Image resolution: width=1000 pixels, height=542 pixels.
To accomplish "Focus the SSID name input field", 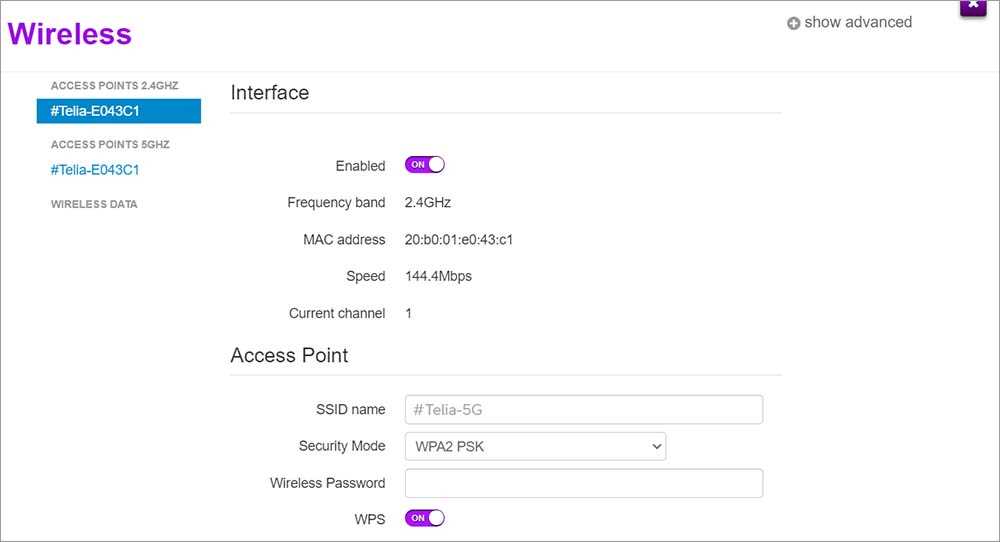I will (x=584, y=409).
